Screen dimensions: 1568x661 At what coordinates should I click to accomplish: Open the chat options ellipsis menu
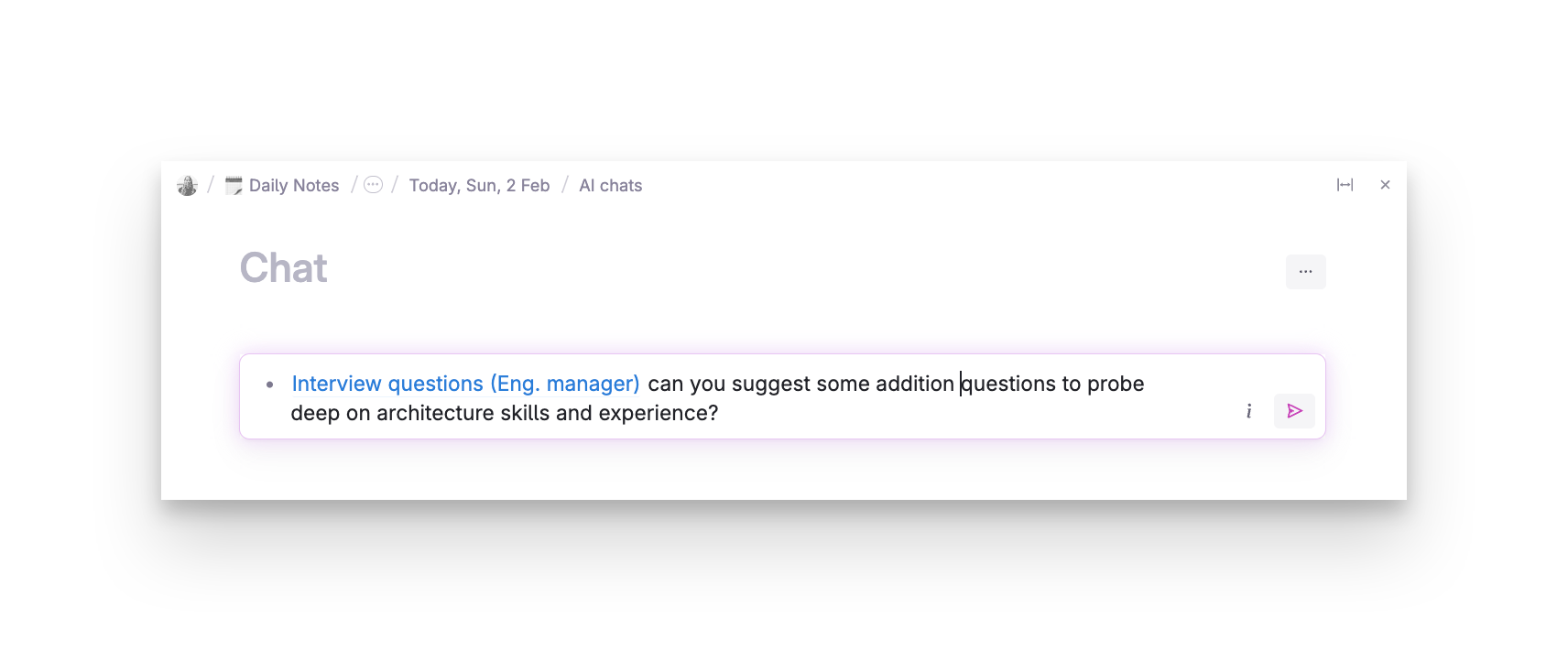[x=1305, y=272]
